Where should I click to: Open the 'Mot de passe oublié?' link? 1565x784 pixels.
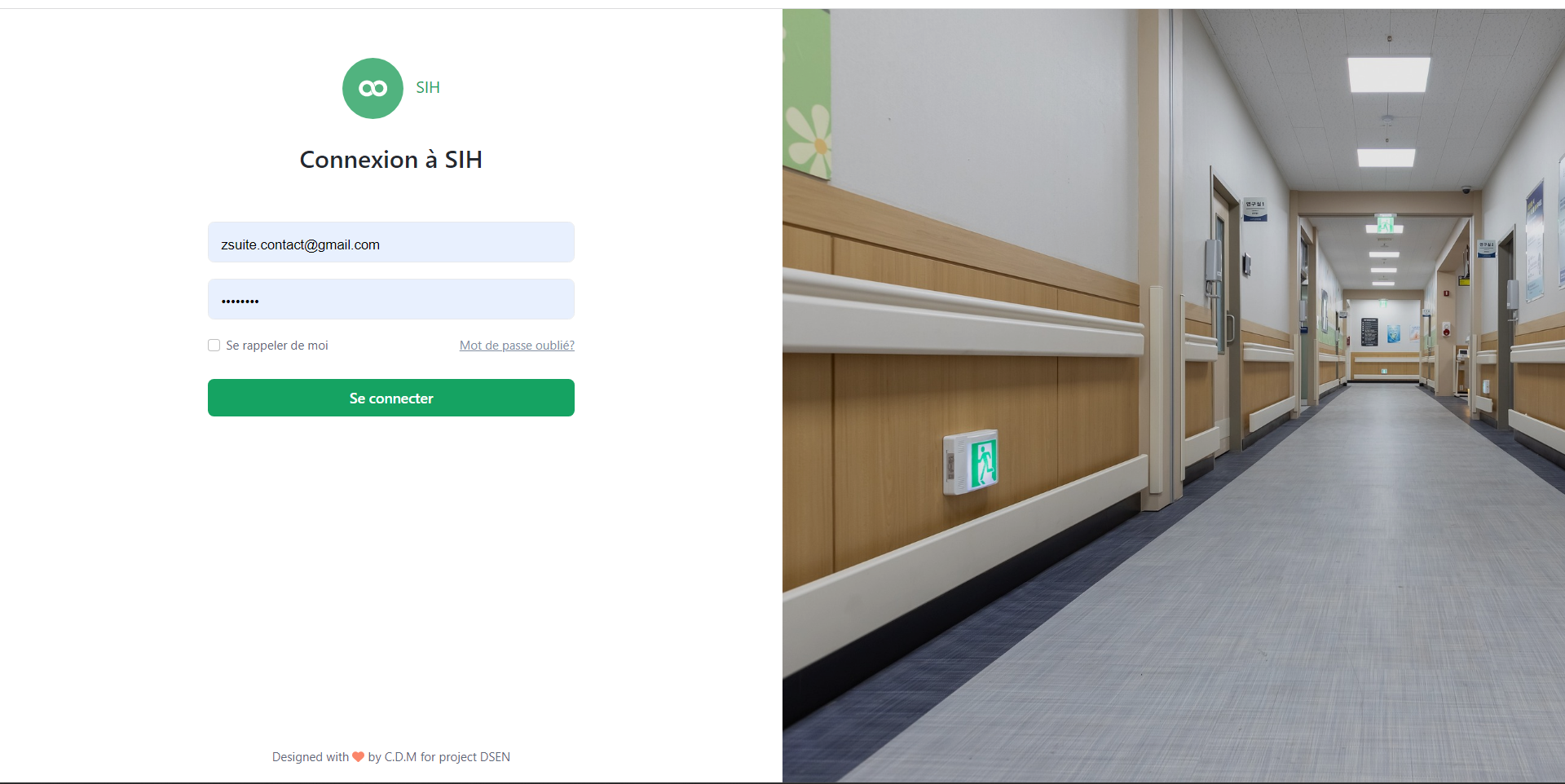pyautogui.click(x=517, y=346)
